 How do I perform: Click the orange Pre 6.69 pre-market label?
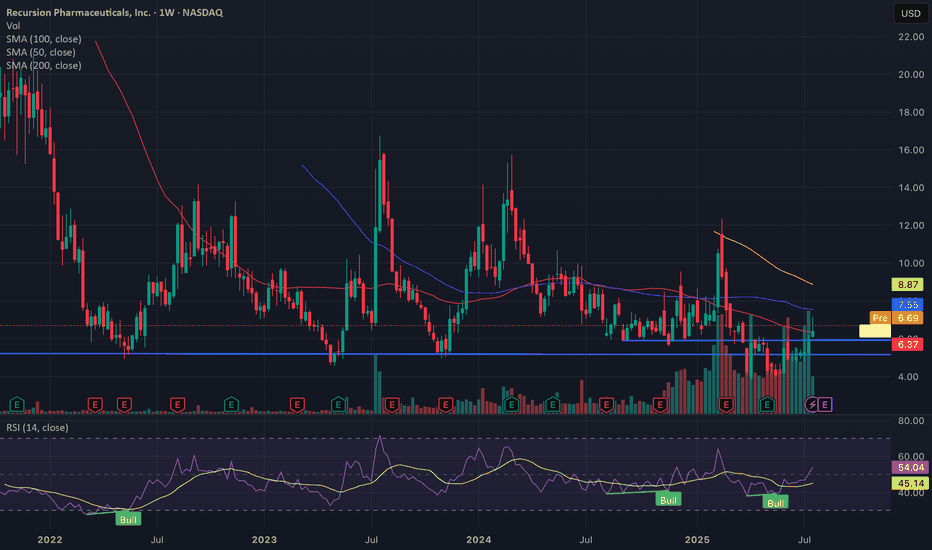(896, 318)
